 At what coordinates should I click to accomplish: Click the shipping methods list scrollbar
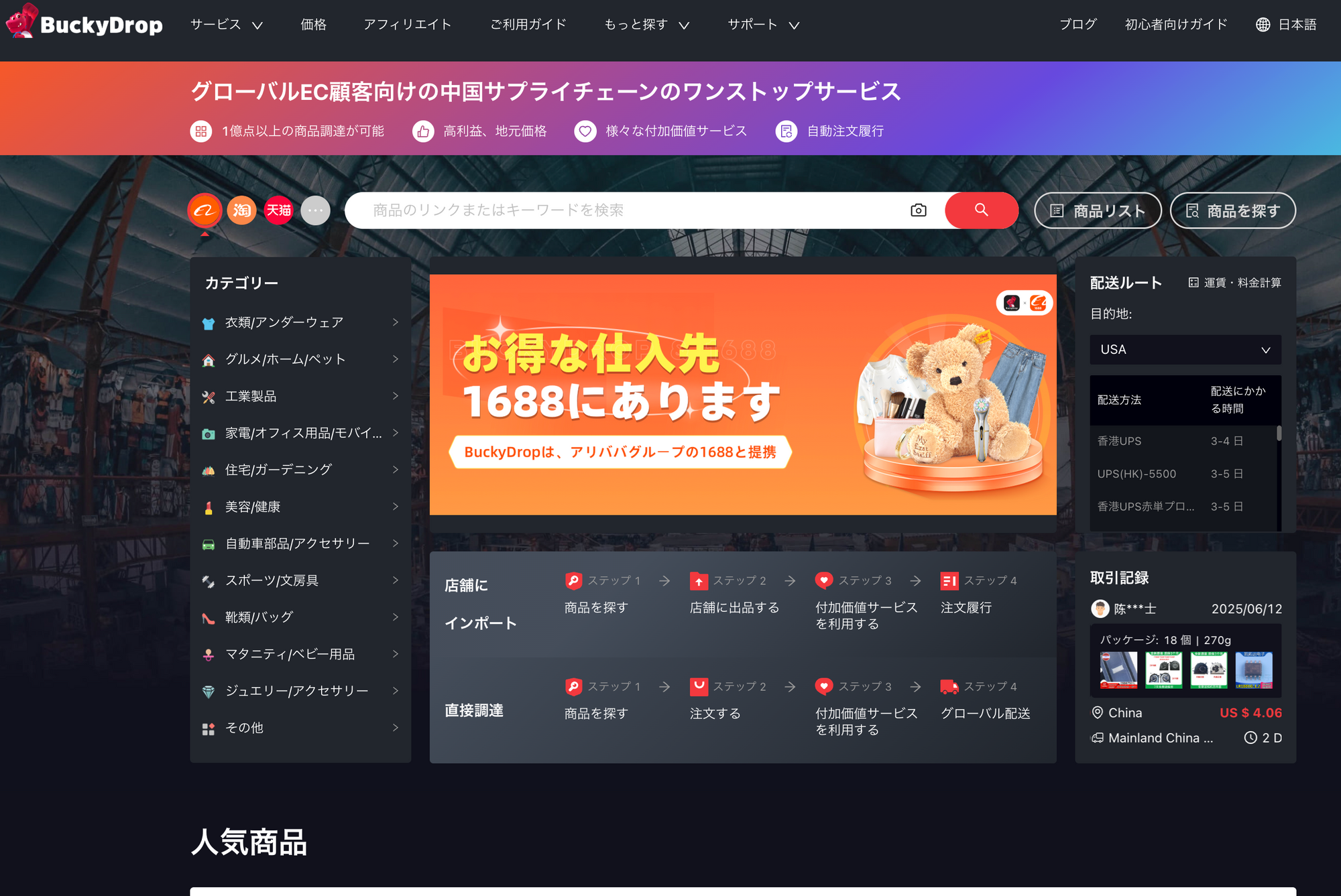1279,434
